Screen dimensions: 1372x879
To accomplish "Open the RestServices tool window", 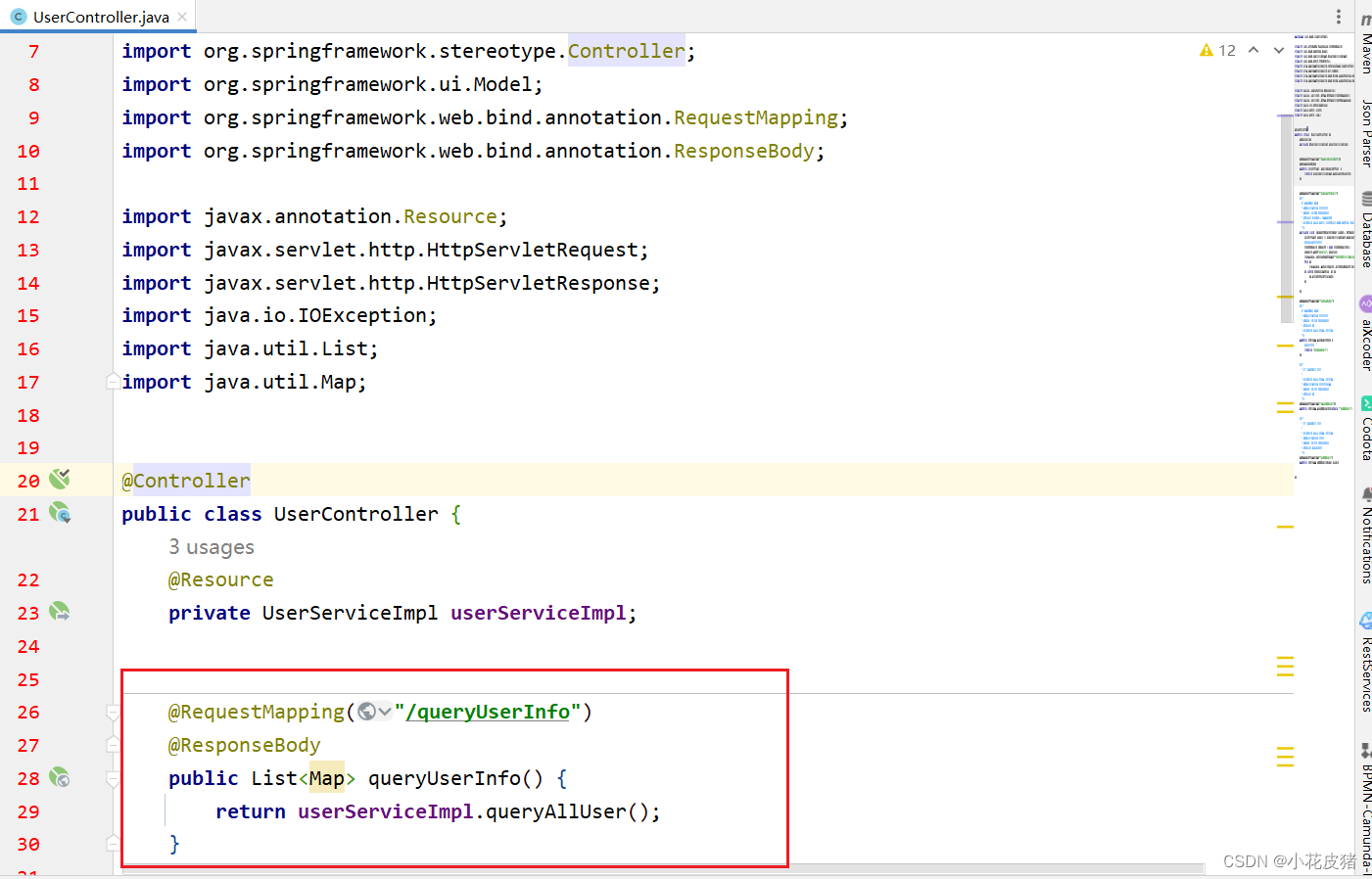I will 1365,662.
